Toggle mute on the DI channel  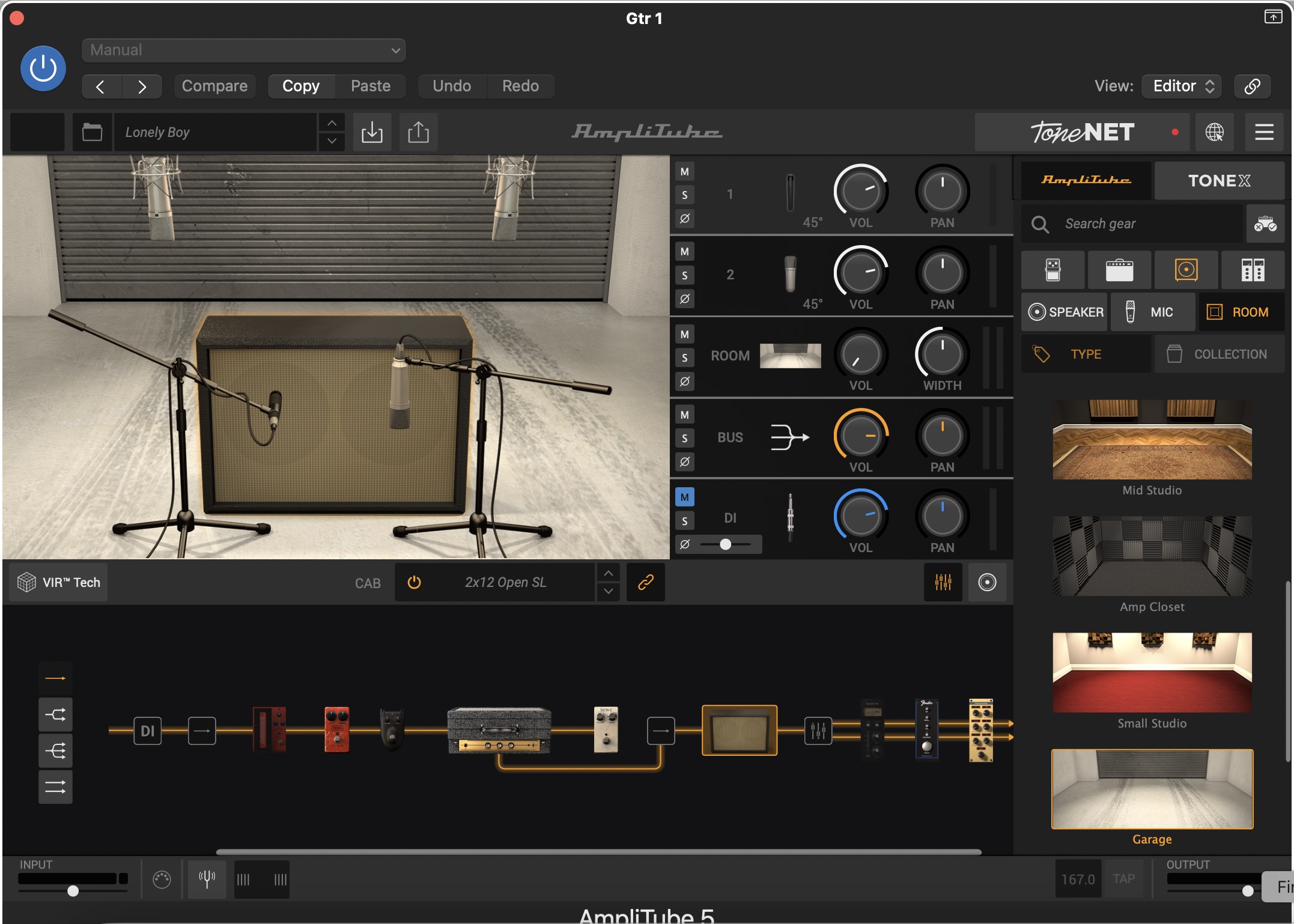(x=684, y=497)
